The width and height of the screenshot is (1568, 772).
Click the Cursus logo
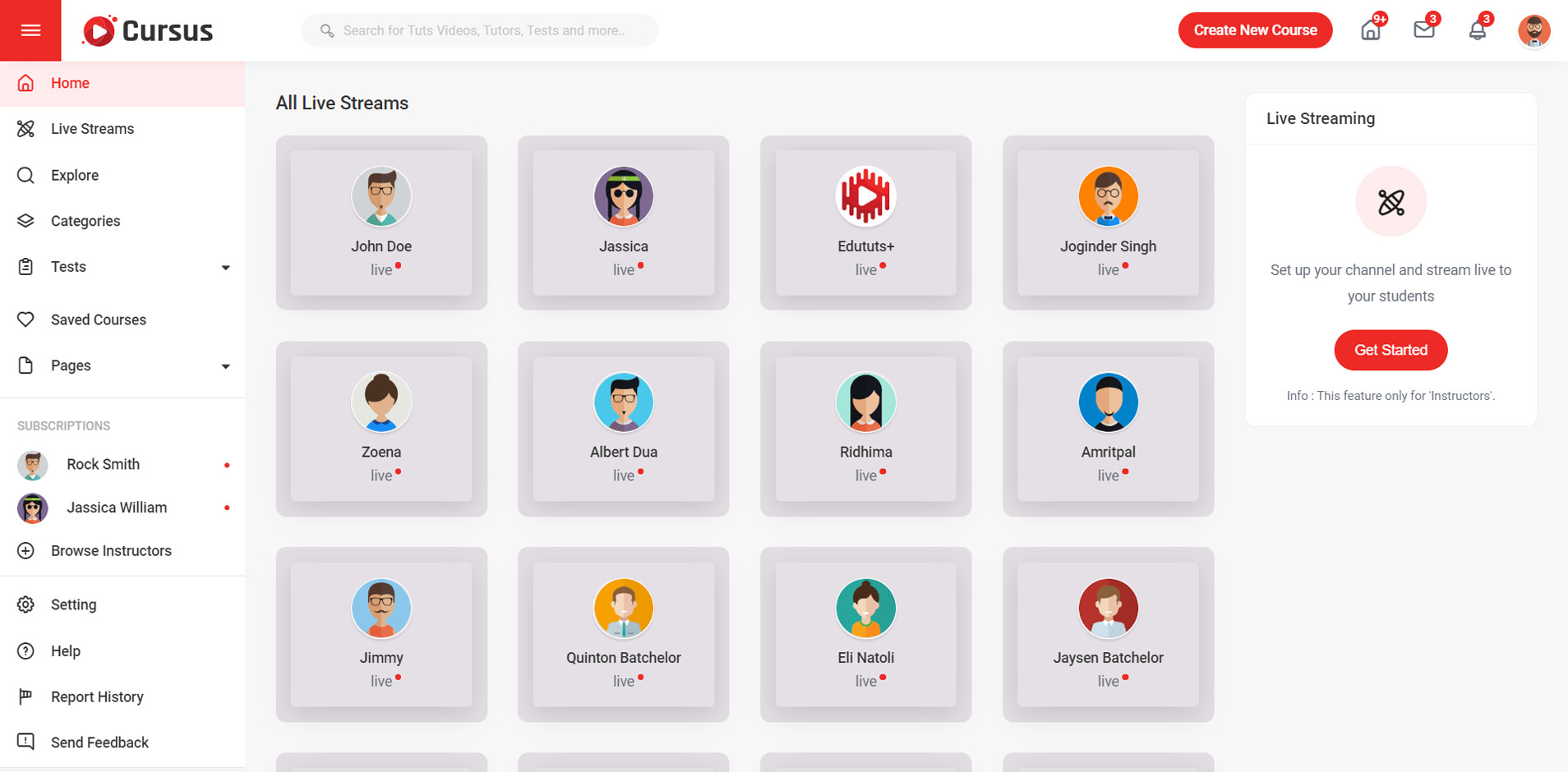[x=148, y=31]
